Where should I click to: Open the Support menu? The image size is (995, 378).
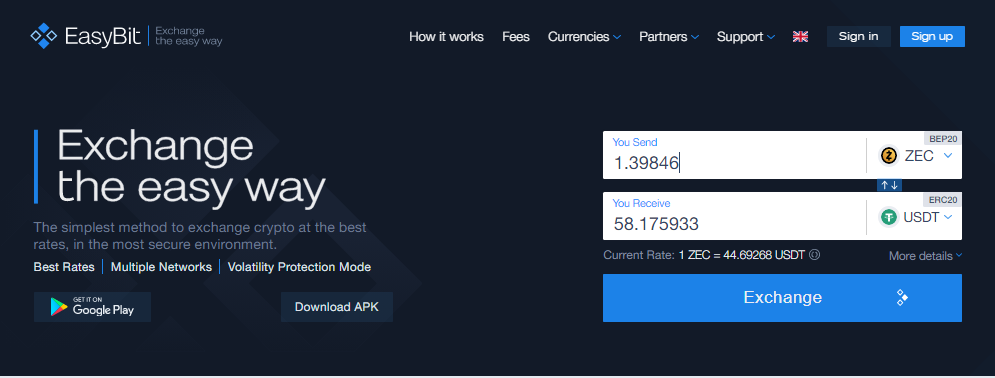coord(746,37)
